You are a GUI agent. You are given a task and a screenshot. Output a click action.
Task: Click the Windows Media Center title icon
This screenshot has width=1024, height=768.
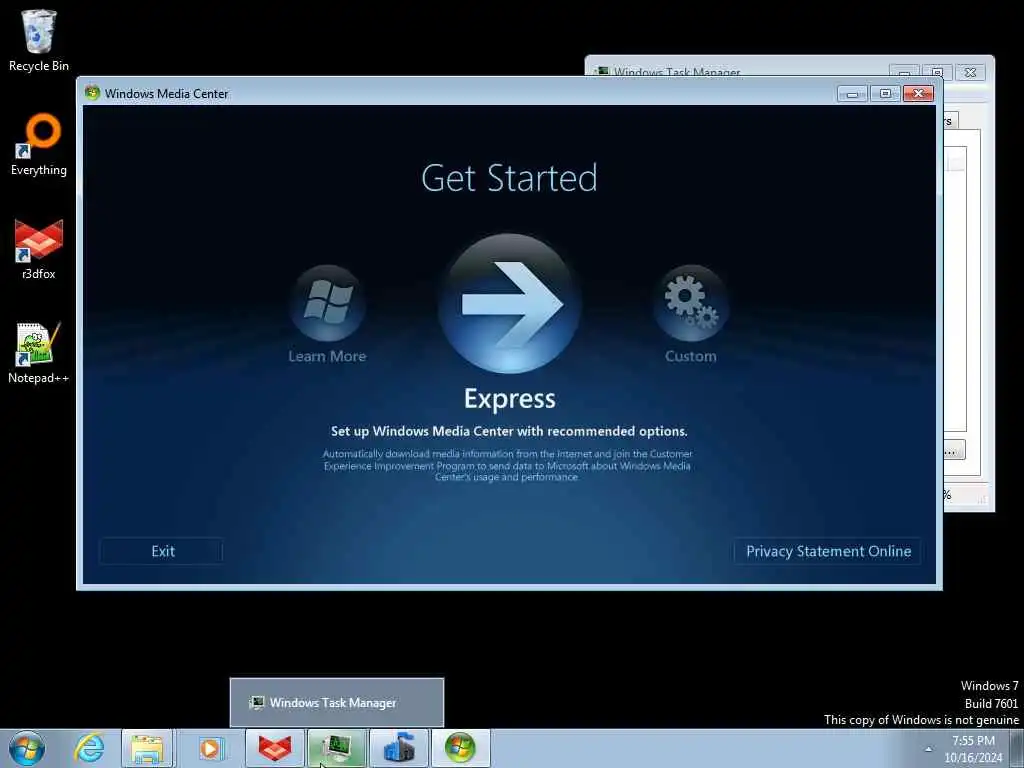coord(92,93)
